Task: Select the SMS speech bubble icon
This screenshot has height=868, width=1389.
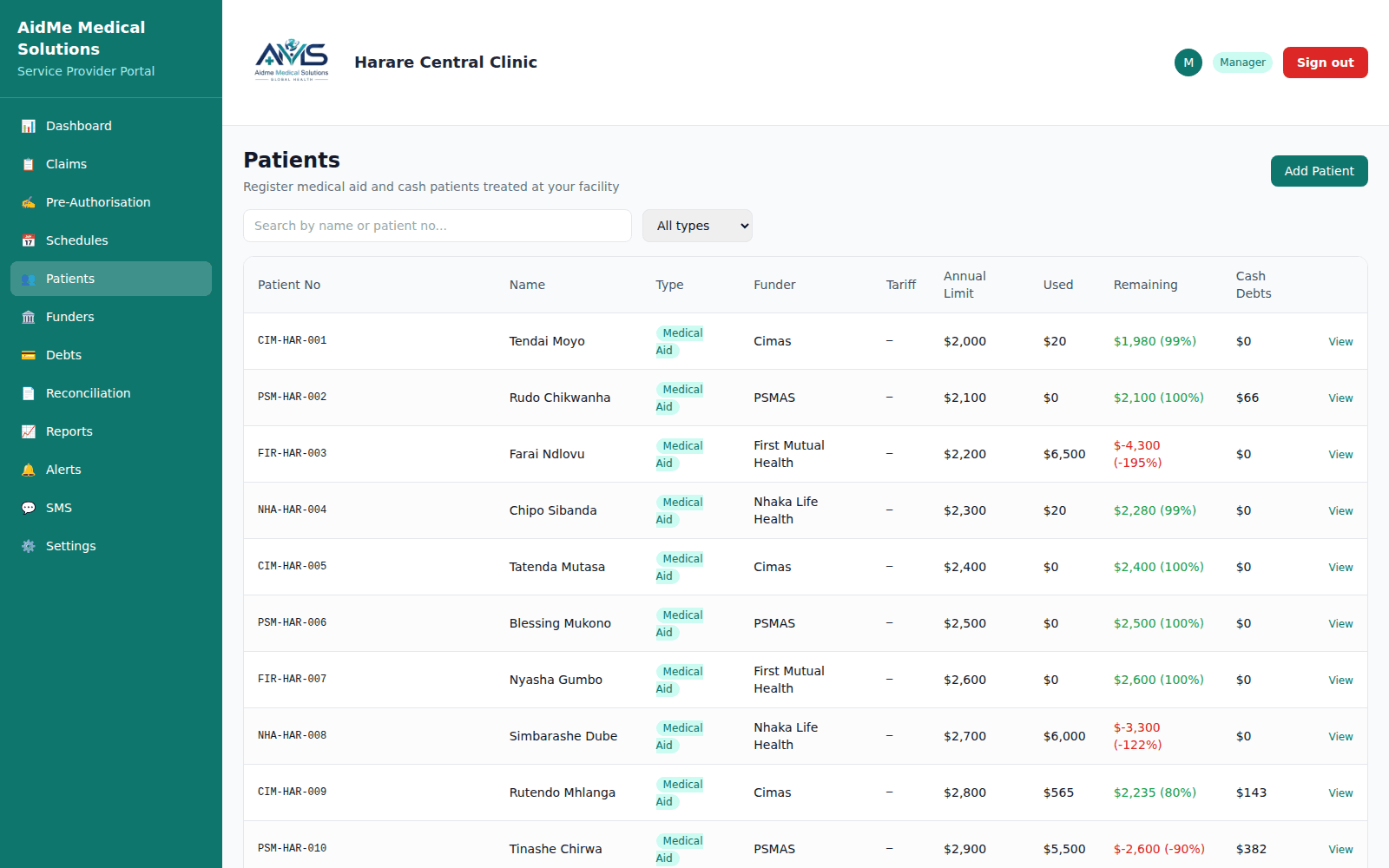Action: click(x=29, y=508)
